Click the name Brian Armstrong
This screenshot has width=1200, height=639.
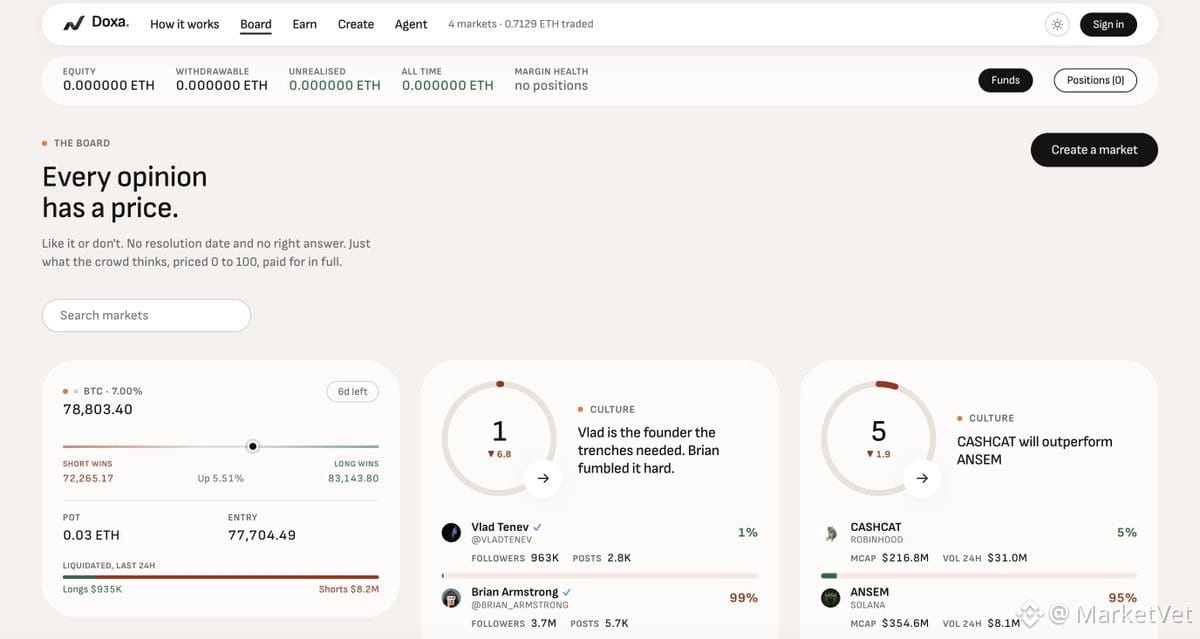[515, 592]
